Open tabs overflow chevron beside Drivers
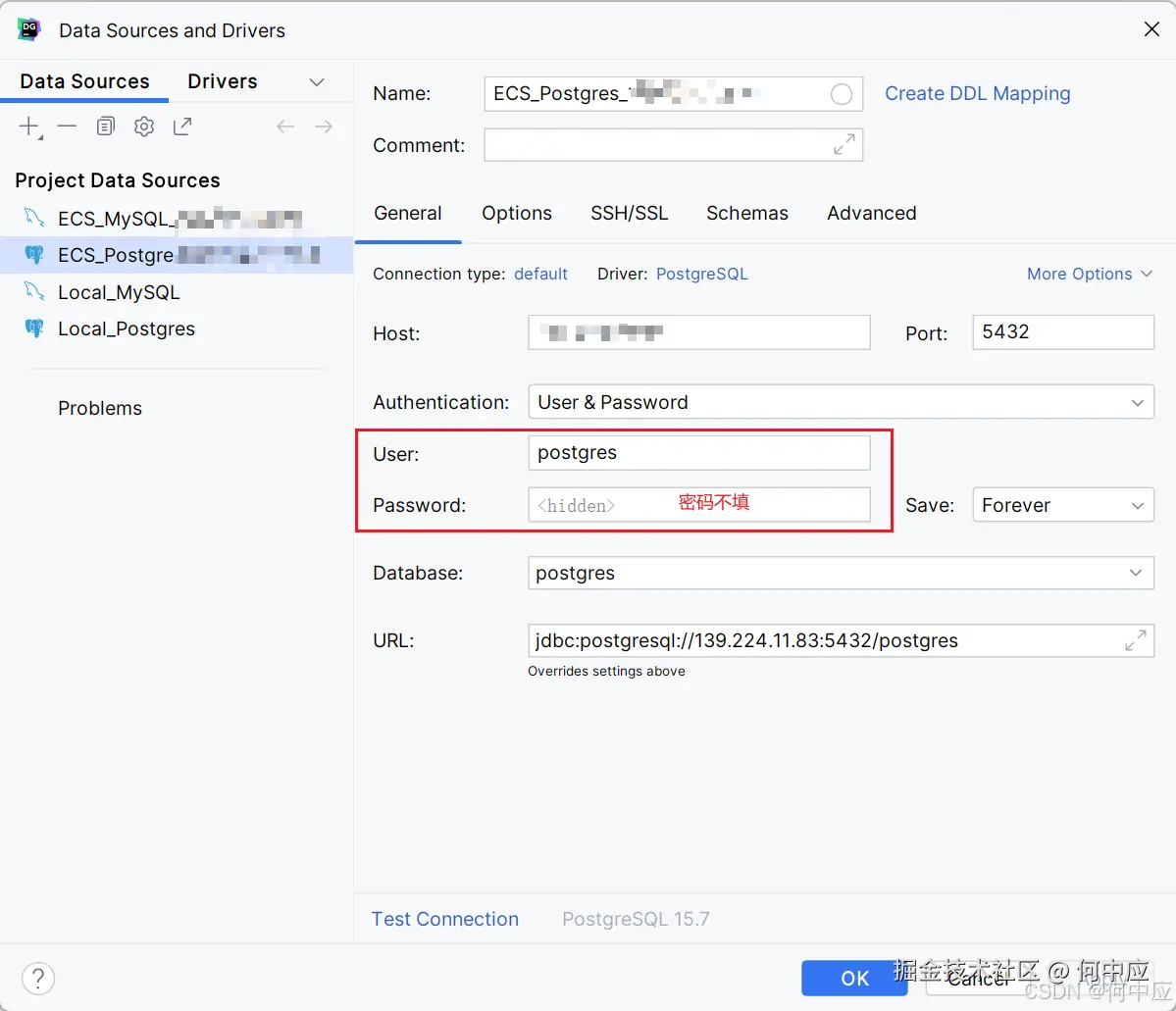 point(317,81)
